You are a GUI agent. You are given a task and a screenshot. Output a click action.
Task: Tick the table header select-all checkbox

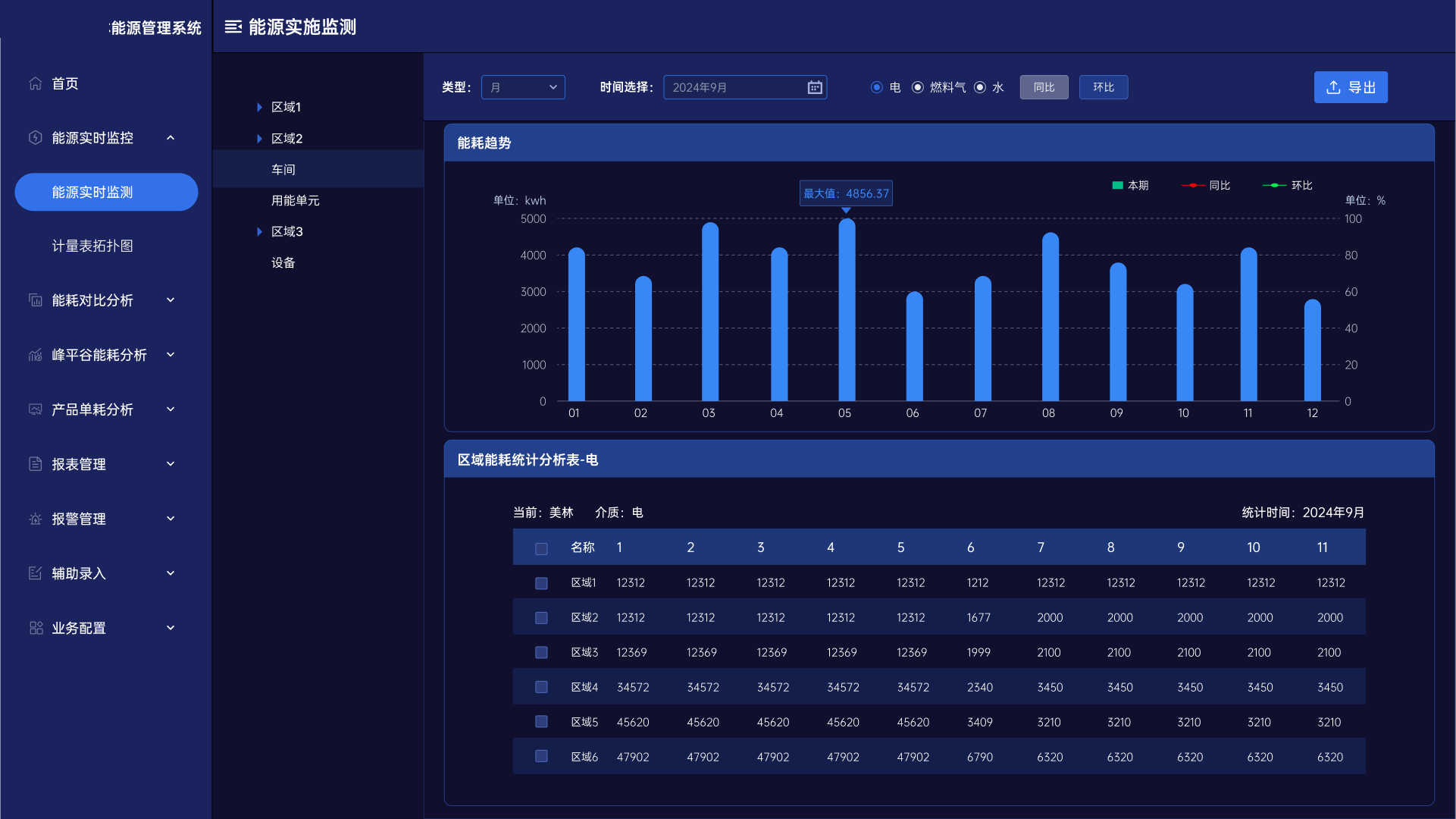[x=541, y=548]
